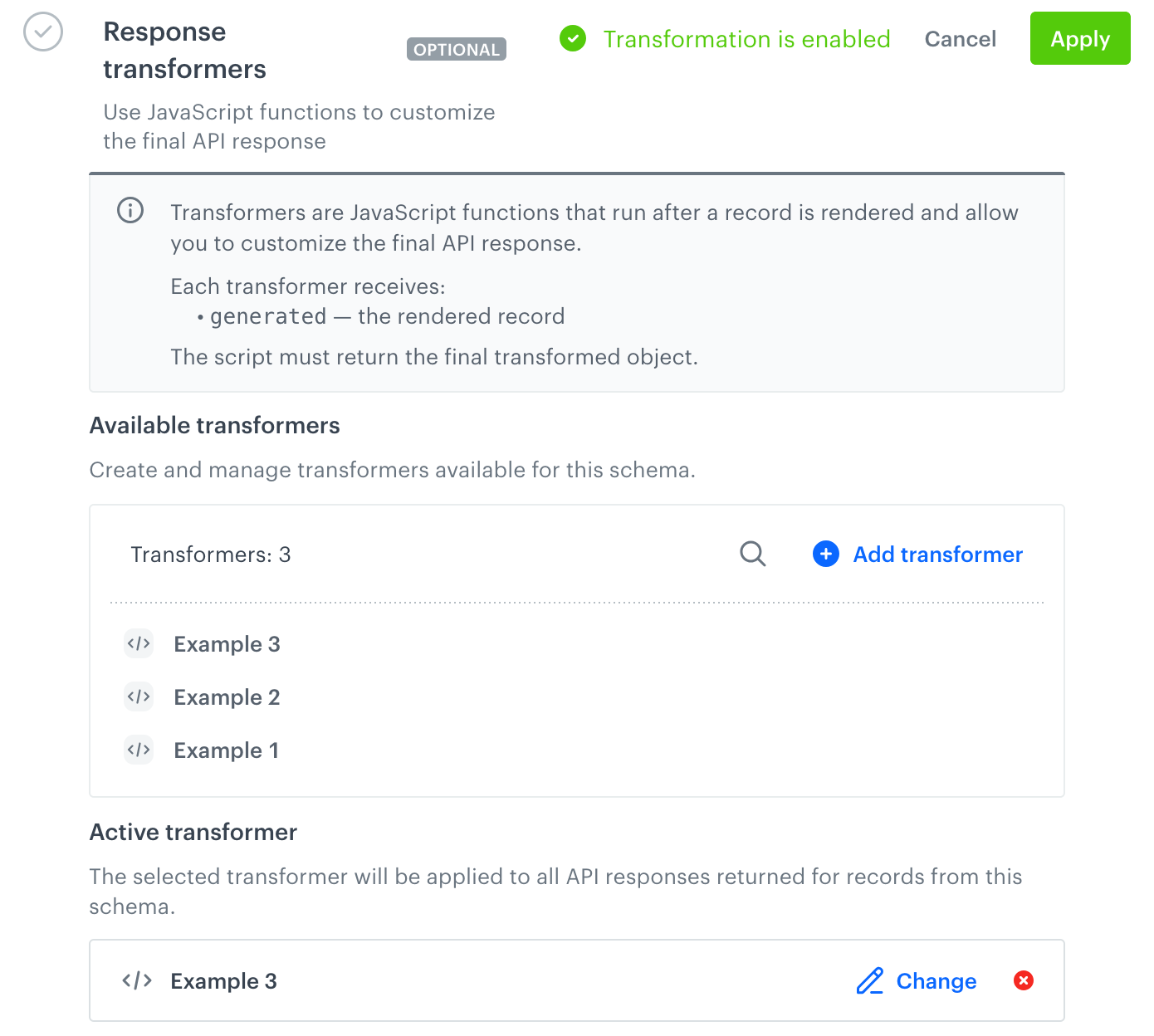Click the active transformer code icon
This screenshot has height=1036, width=1154.
coord(137,980)
